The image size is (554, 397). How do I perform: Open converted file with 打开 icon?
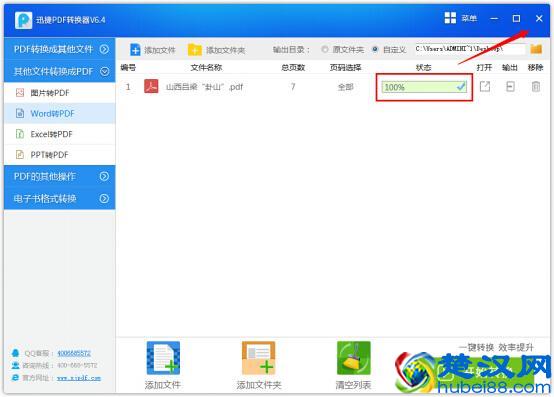(x=485, y=87)
